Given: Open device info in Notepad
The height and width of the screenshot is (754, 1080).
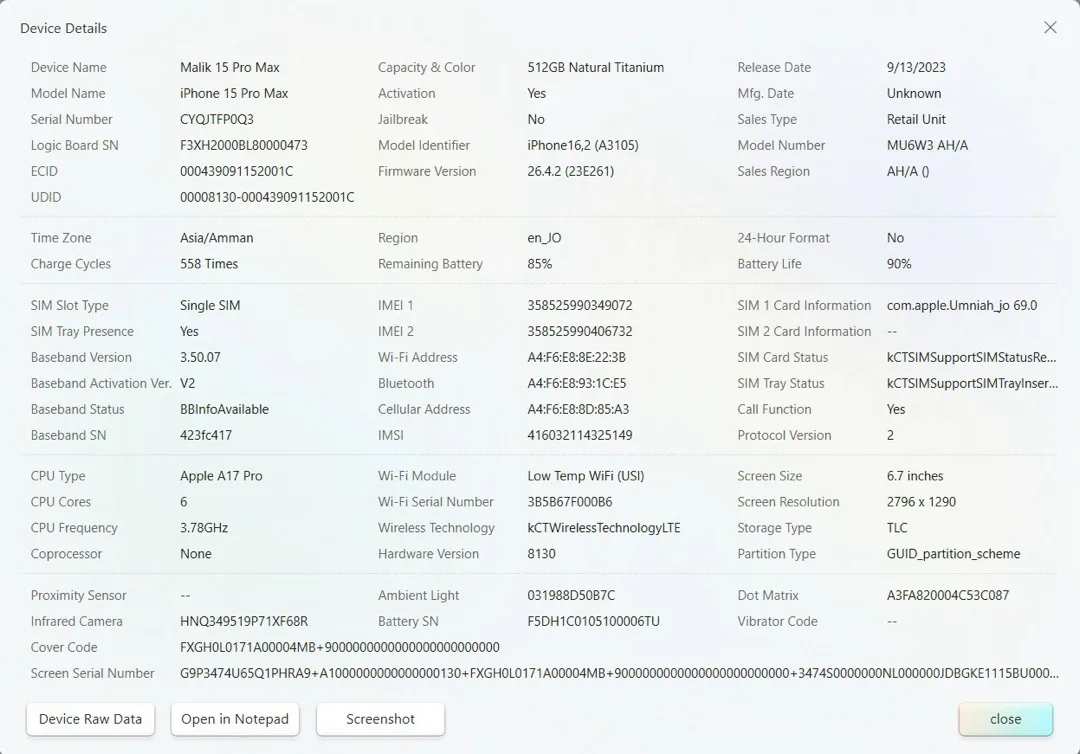Looking at the screenshot, I should coord(235,719).
